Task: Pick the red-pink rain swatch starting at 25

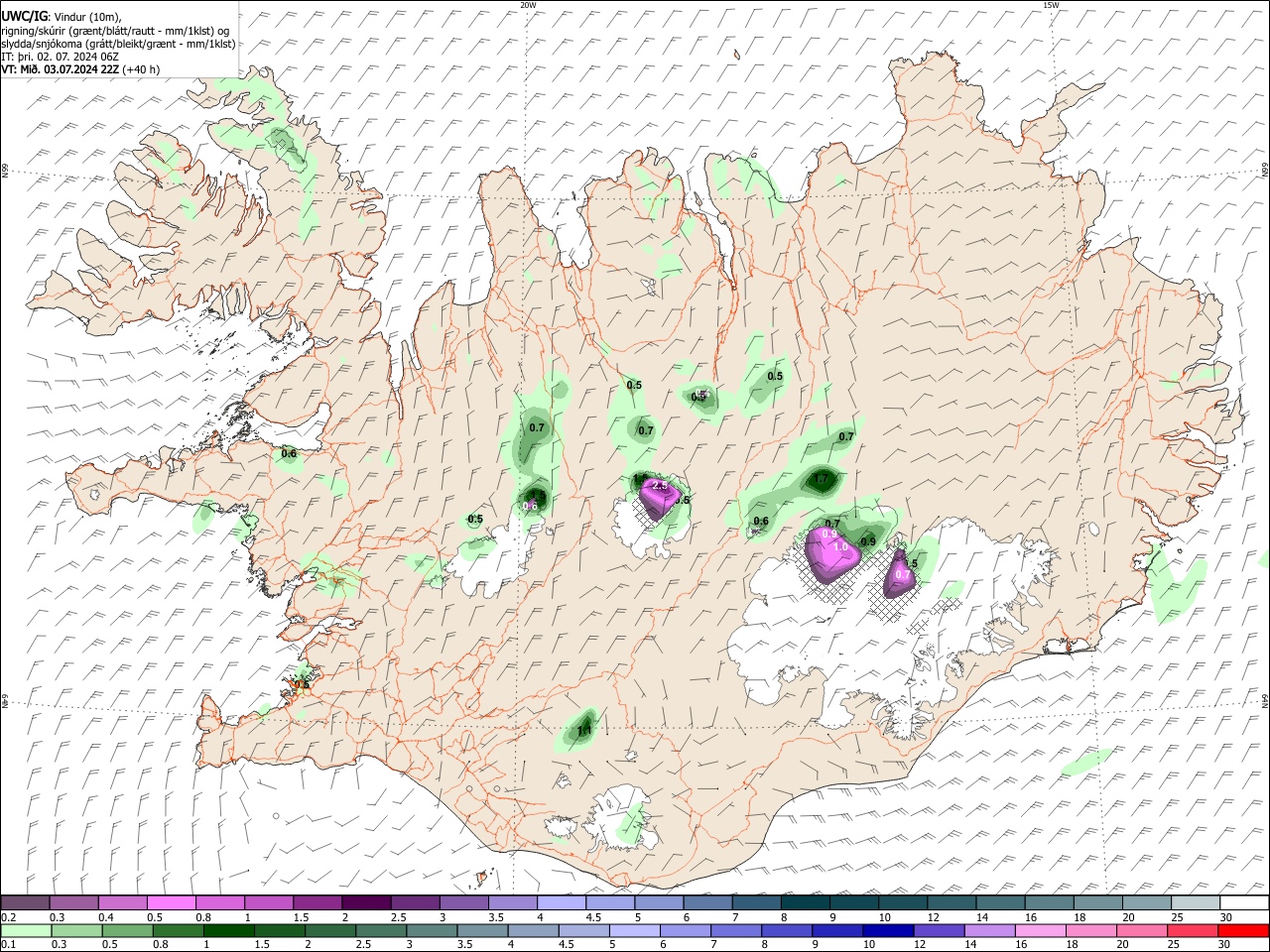Action: click(x=1192, y=930)
